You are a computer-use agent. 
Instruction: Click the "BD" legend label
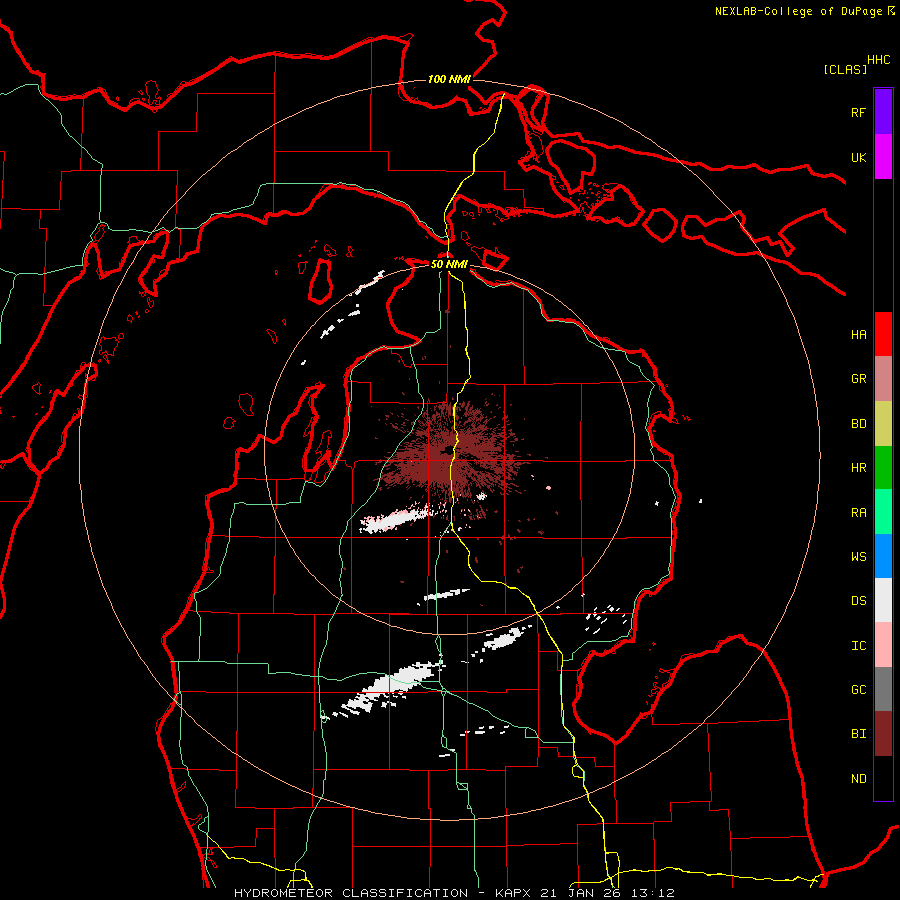click(858, 424)
